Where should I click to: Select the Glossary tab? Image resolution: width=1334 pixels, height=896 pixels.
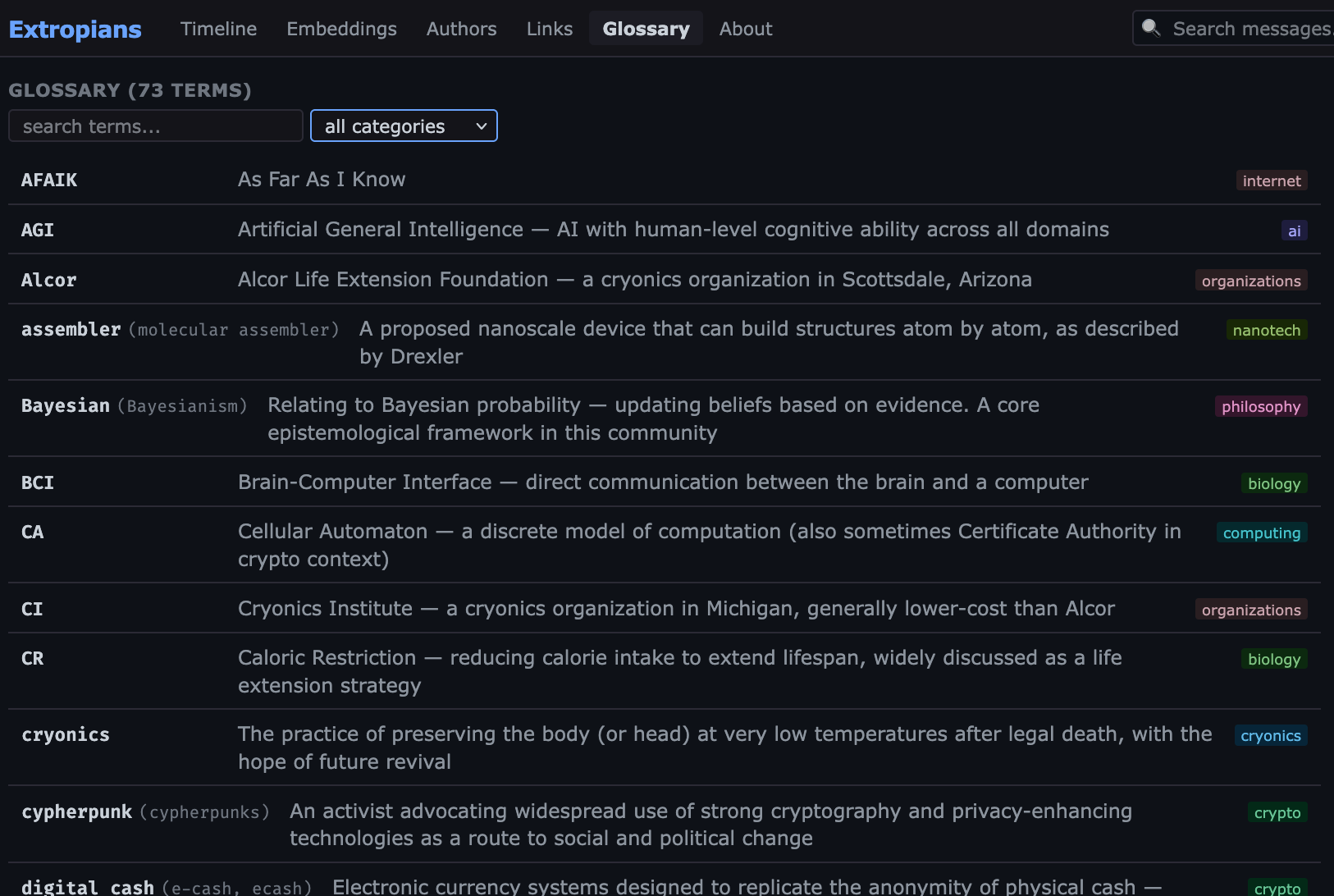pyautogui.click(x=646, y=29)
